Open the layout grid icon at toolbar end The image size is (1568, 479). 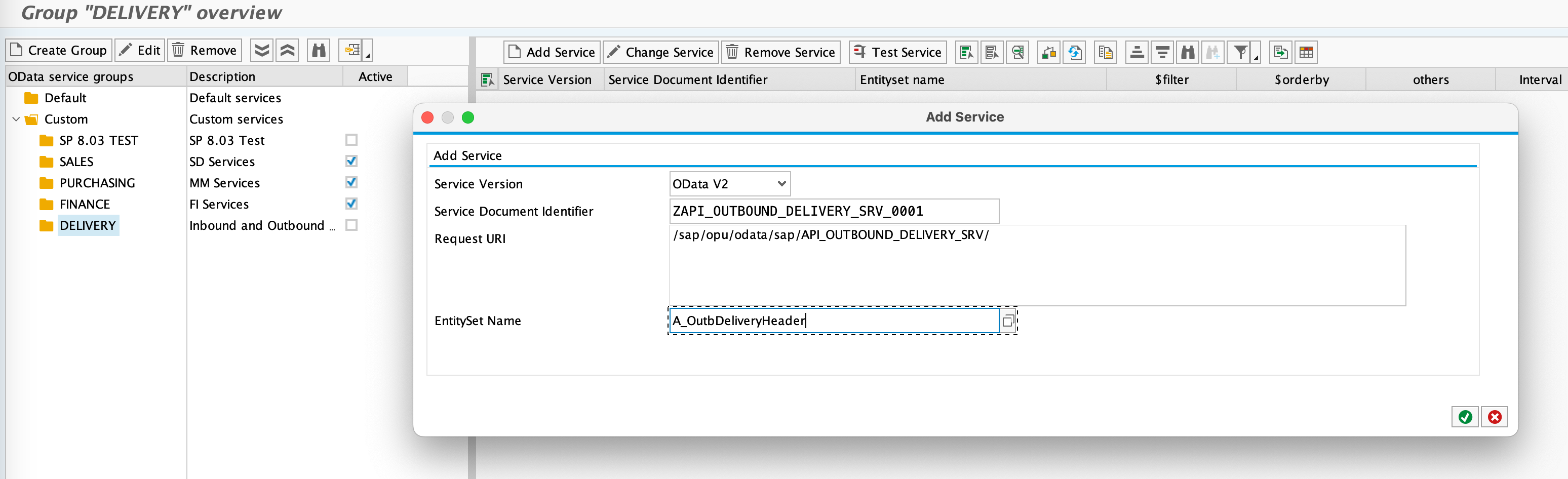pos(1306,52)
